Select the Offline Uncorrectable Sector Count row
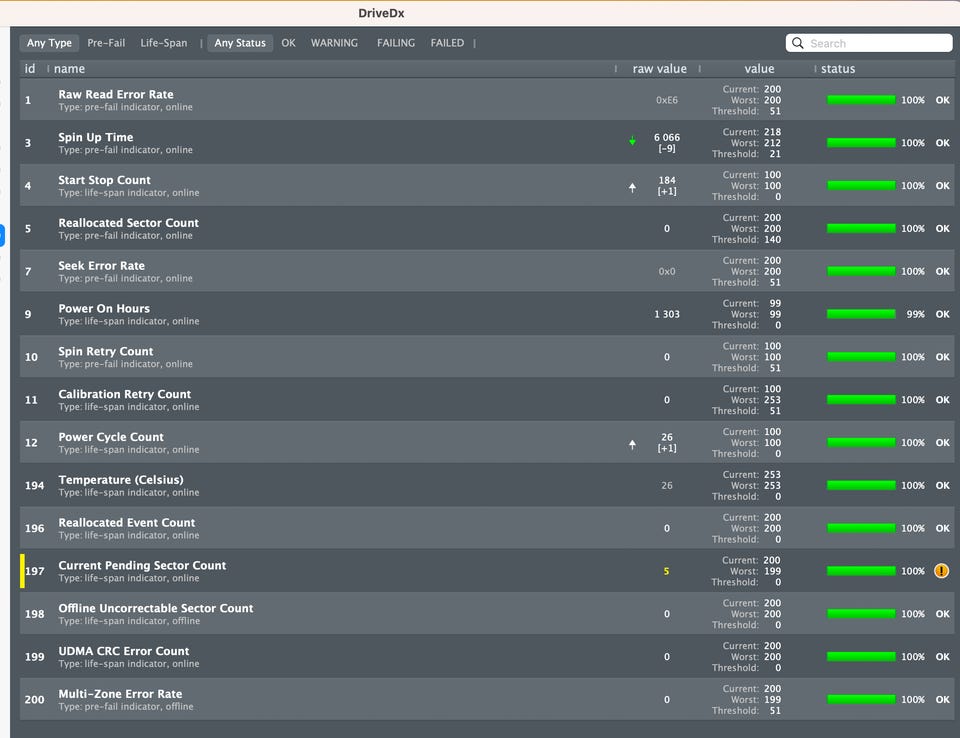This screenshot has width=960, height=738. 487,614
